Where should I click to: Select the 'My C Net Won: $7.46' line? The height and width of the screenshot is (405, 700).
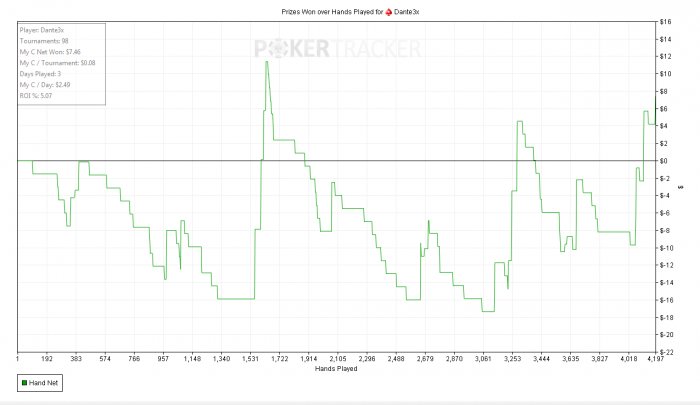pyautogui.click(x=50, y=52)
